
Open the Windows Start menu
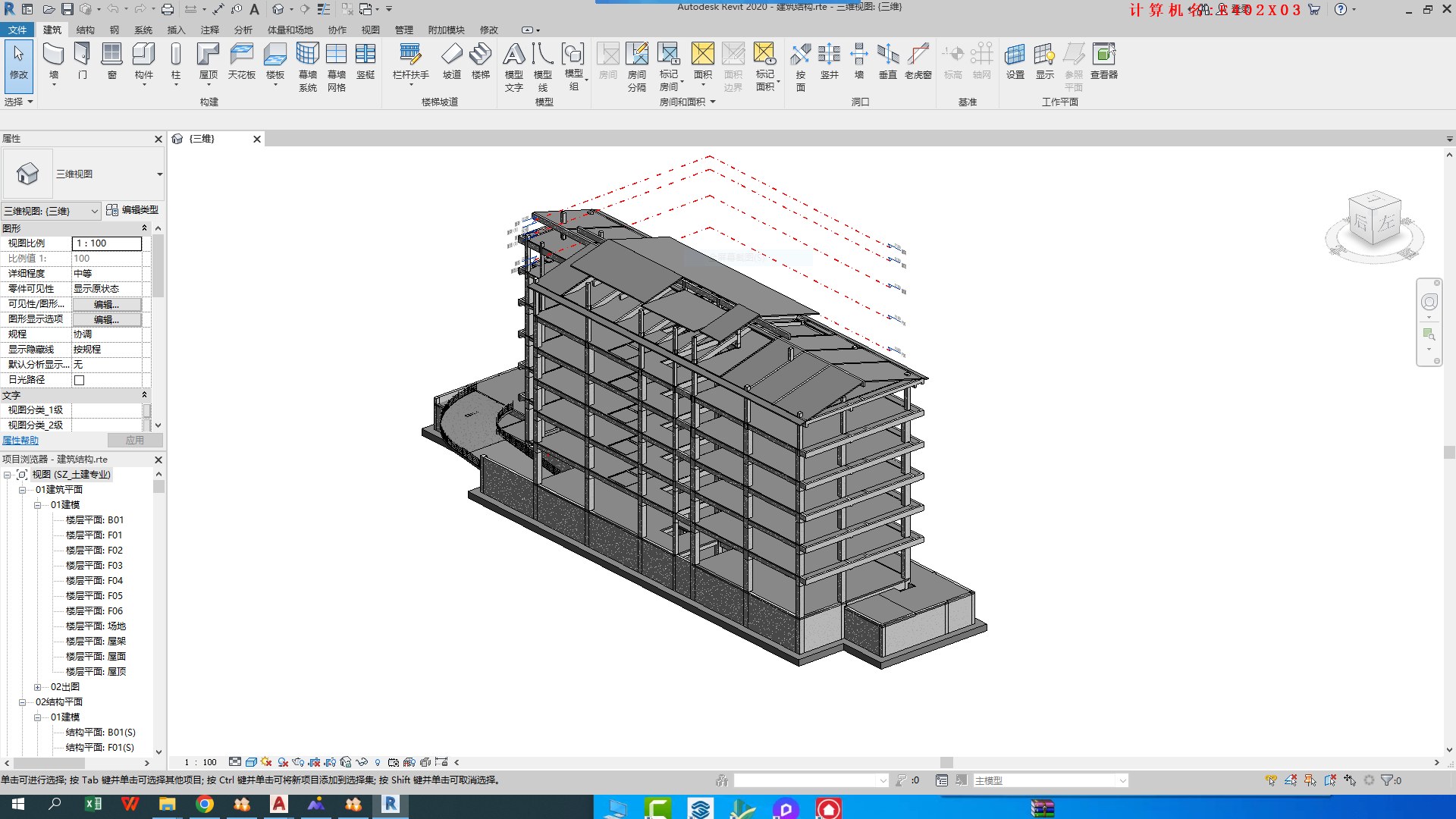tap(18, 805)
